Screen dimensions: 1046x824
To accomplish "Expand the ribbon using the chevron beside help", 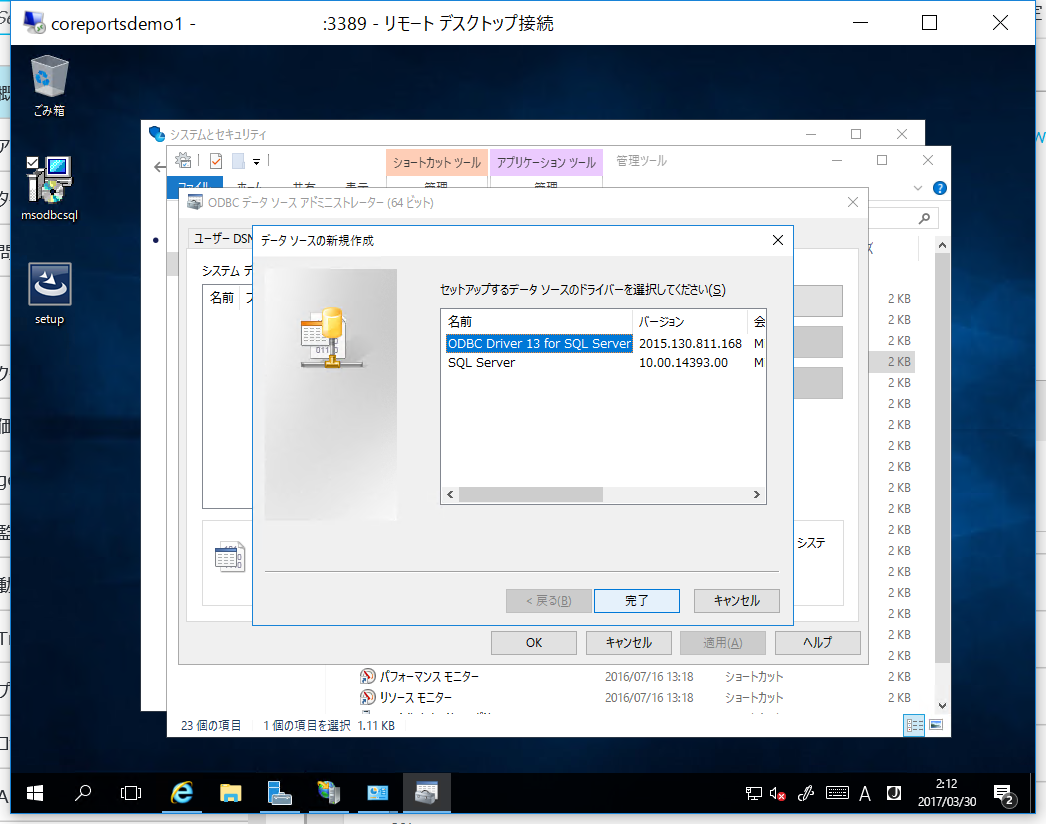I will 918,188.
